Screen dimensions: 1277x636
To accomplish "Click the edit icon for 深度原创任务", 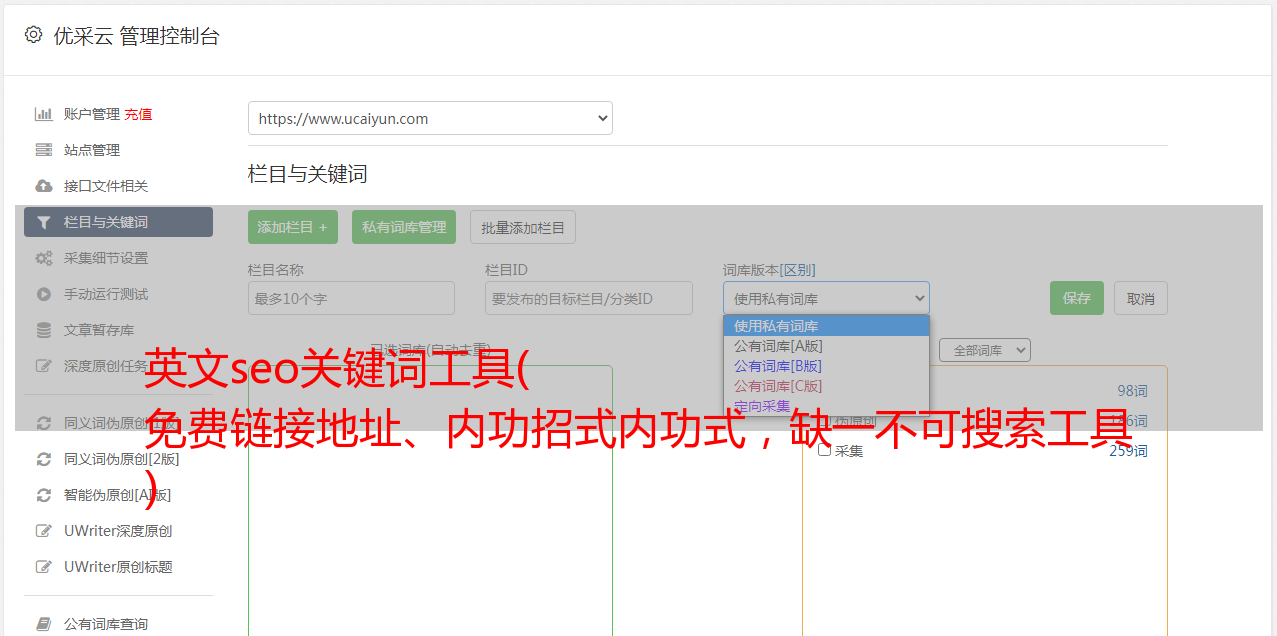I will point(43,366).
